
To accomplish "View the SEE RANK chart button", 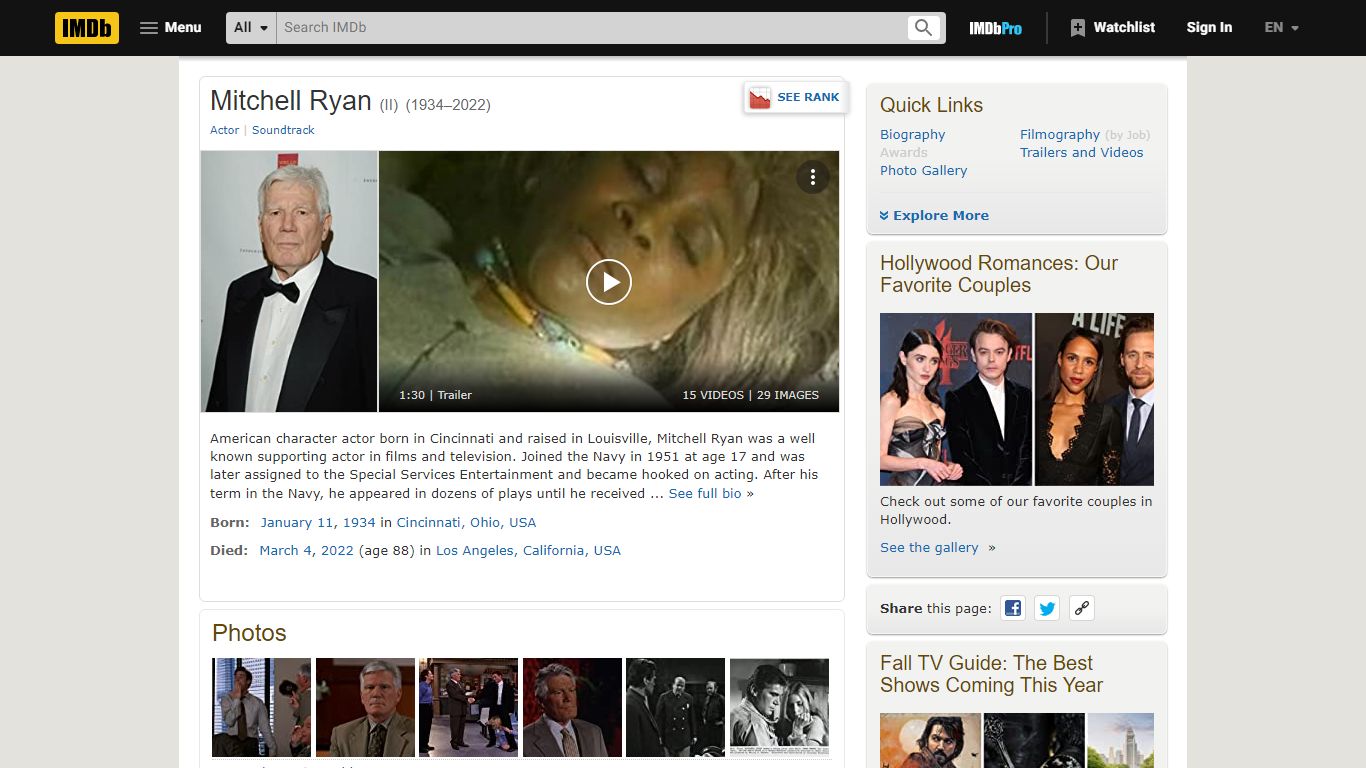I will 795,97.
